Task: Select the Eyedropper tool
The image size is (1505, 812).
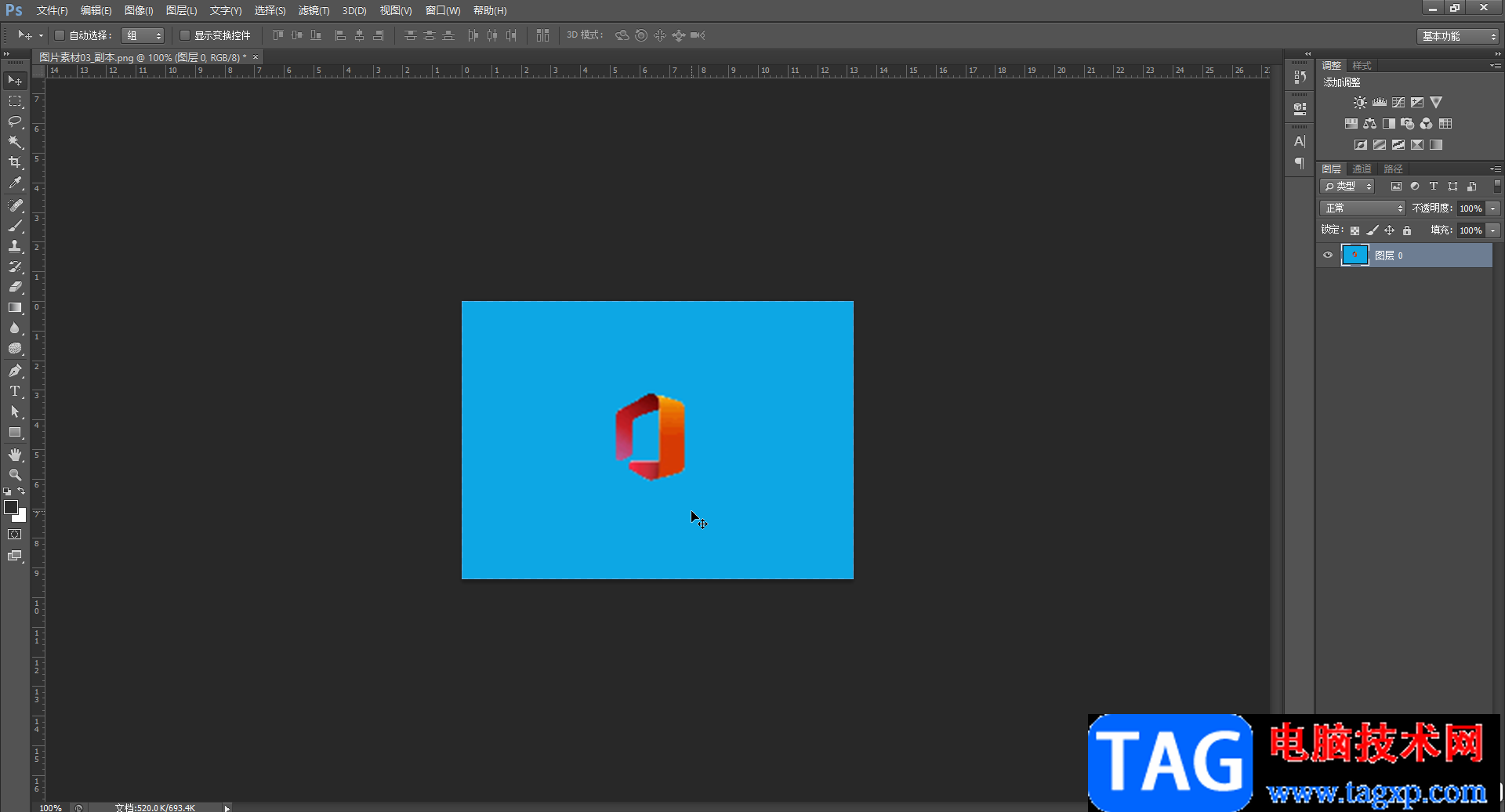Action: coord(15,183)
